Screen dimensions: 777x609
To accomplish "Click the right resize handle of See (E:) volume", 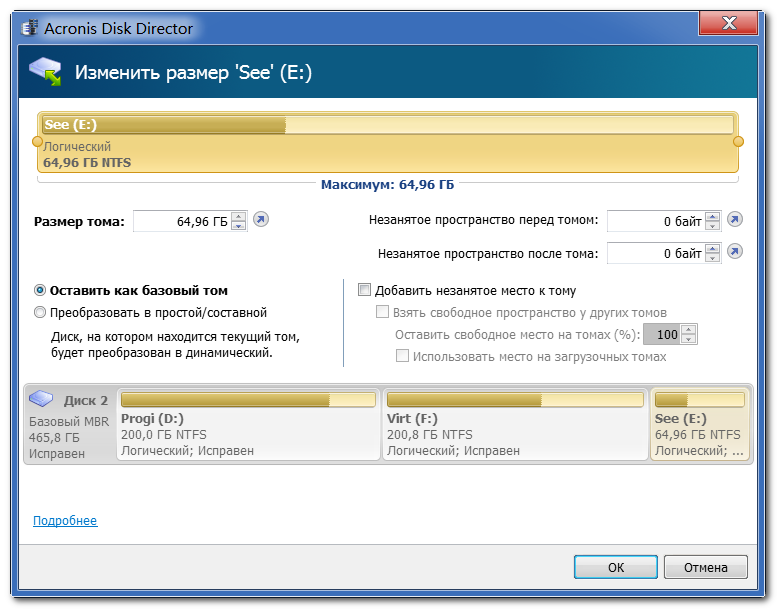I will click(738, 142).
